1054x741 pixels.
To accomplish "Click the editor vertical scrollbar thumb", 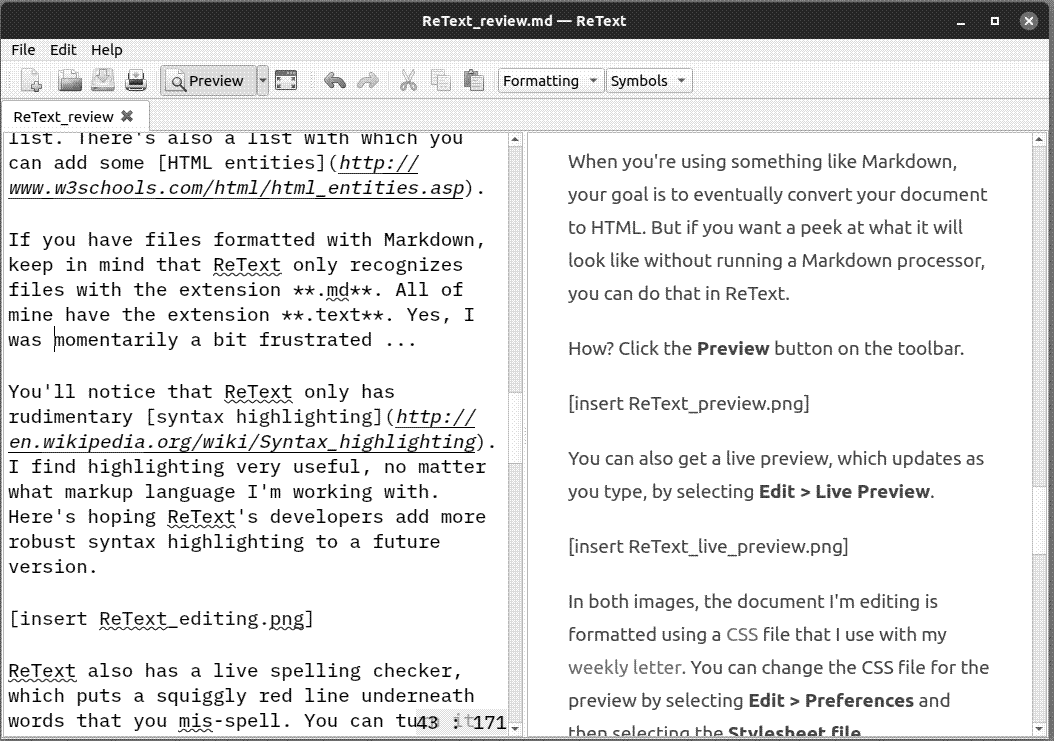I will coord(515,428).
